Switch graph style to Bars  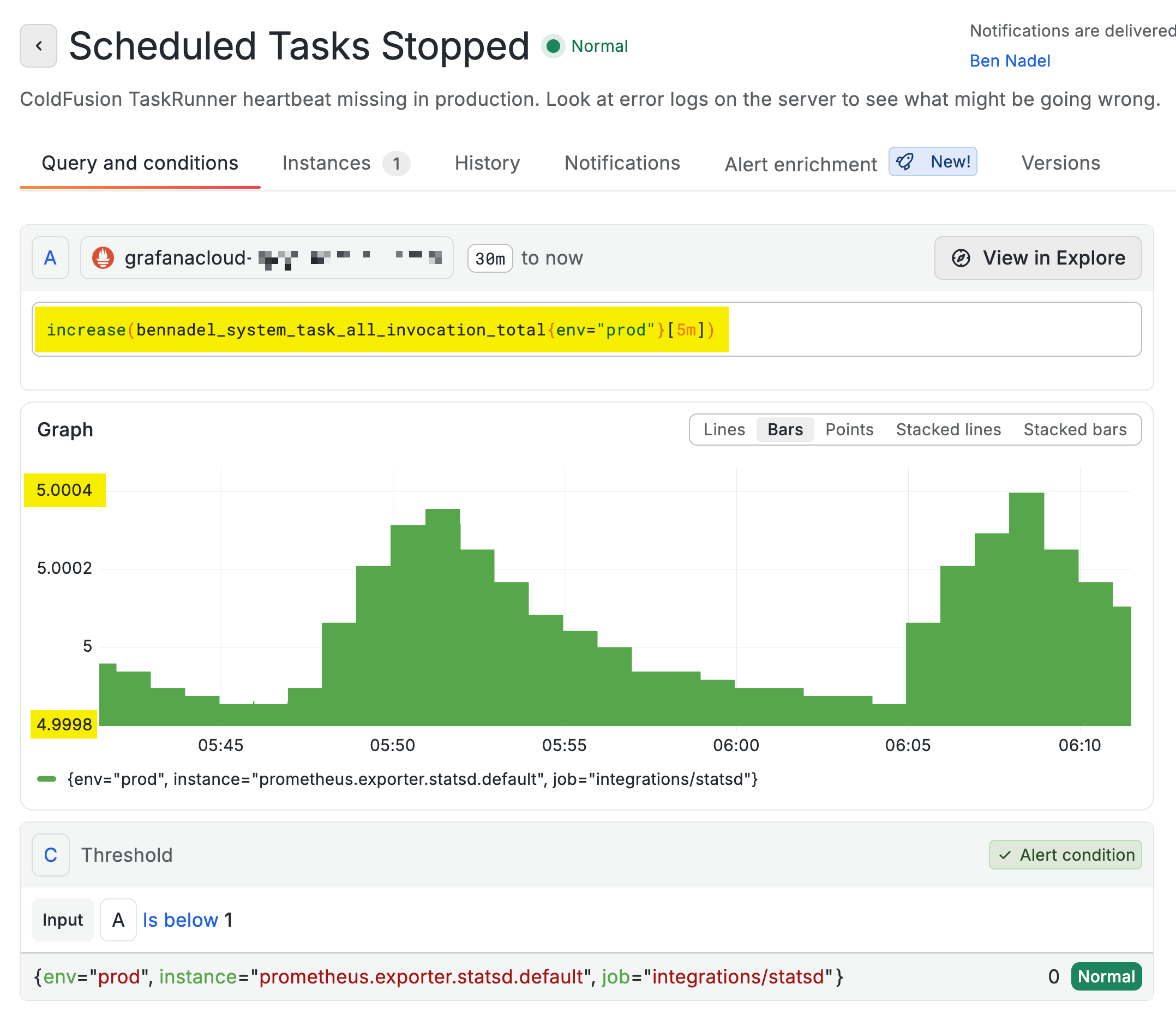tap(785, 430)
